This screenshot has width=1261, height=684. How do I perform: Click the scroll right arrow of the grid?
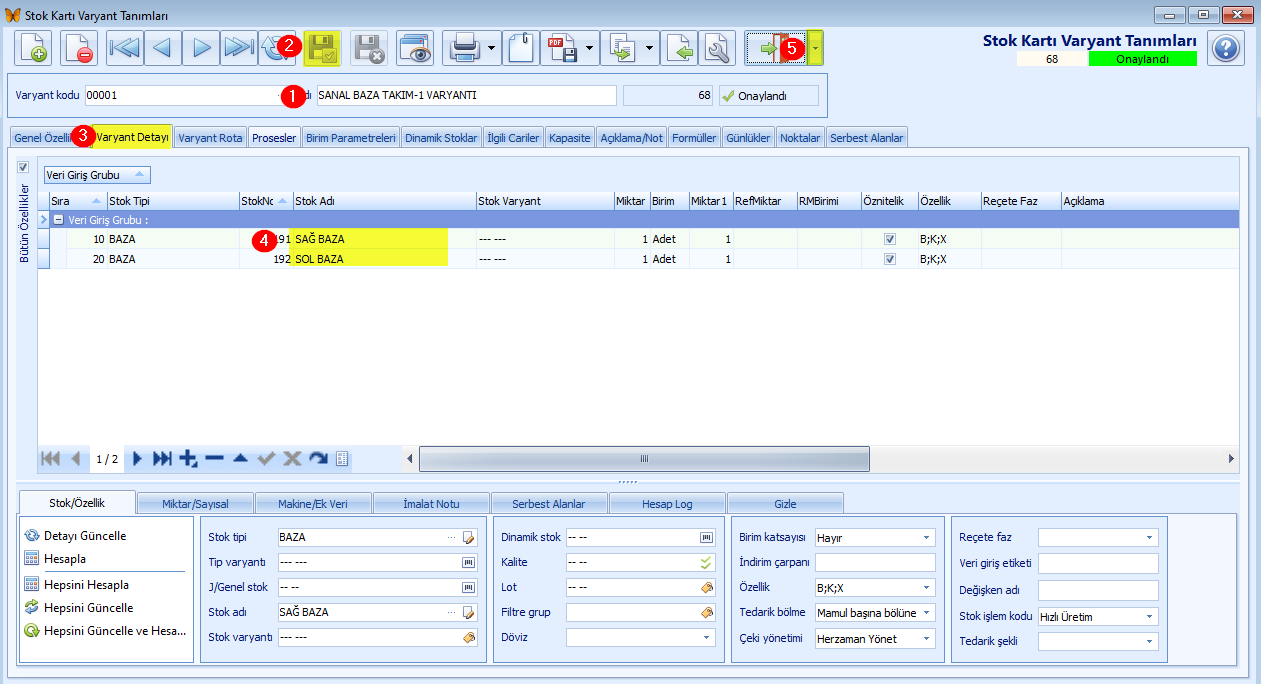1231,458
